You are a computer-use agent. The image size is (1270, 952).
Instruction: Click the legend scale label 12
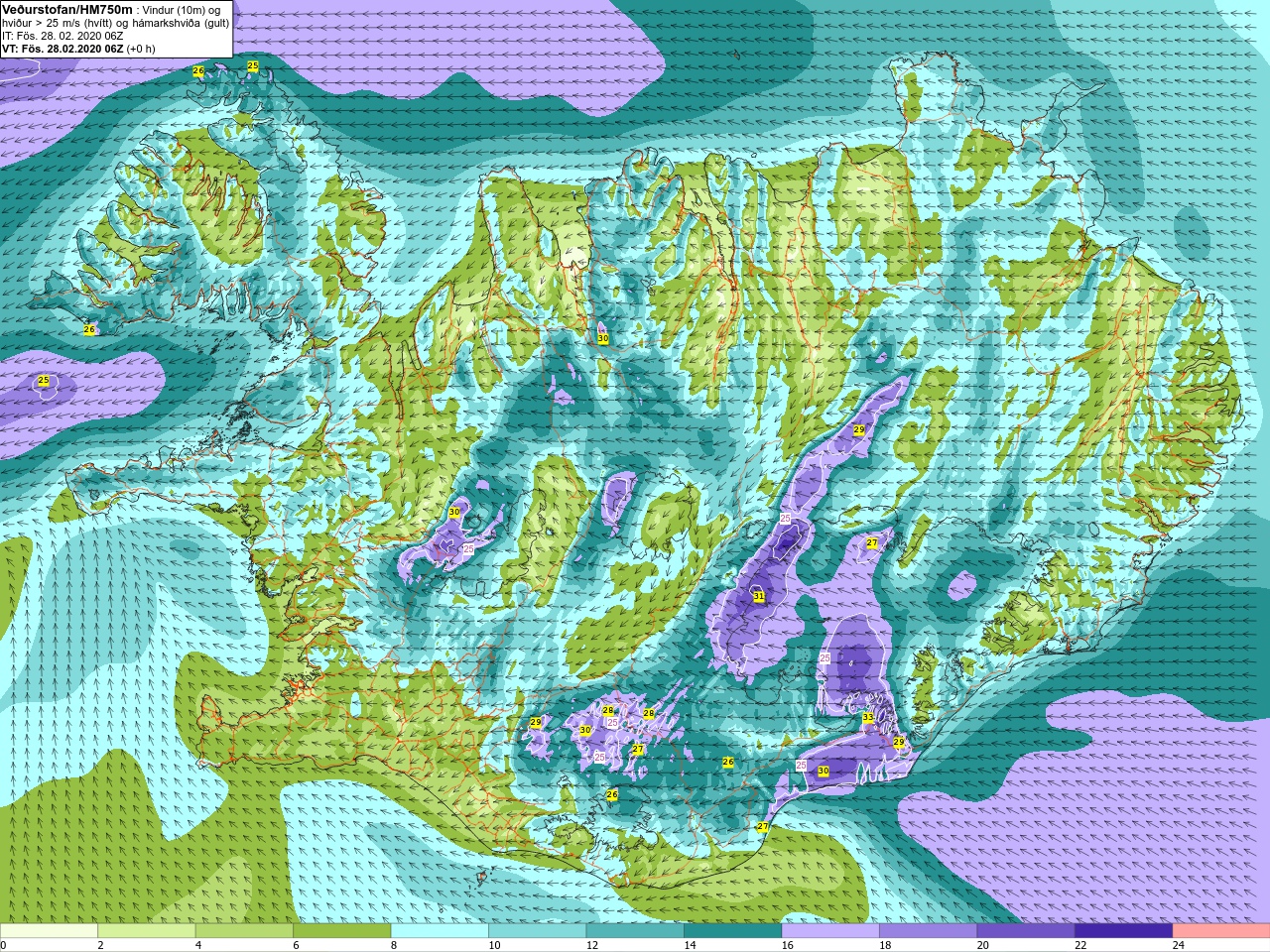click(x=592, y=945)
